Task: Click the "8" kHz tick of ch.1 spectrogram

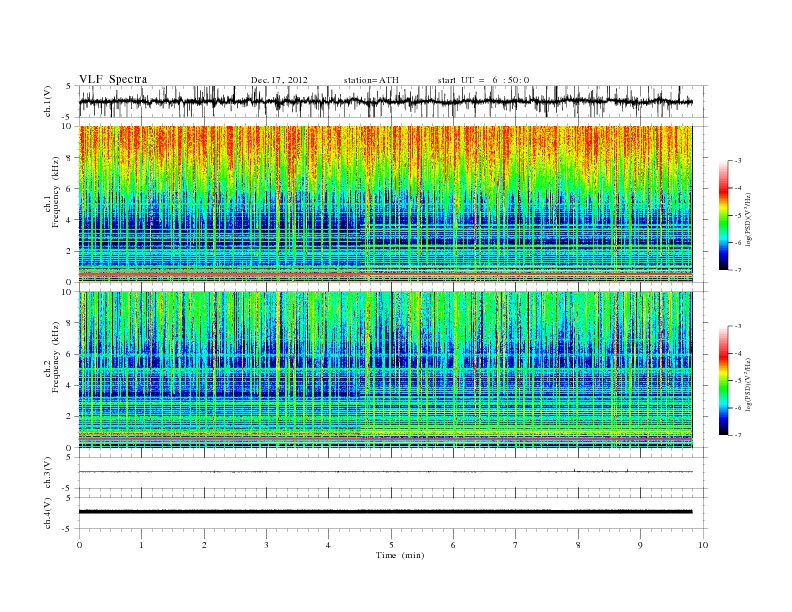Action: (70, 158)
